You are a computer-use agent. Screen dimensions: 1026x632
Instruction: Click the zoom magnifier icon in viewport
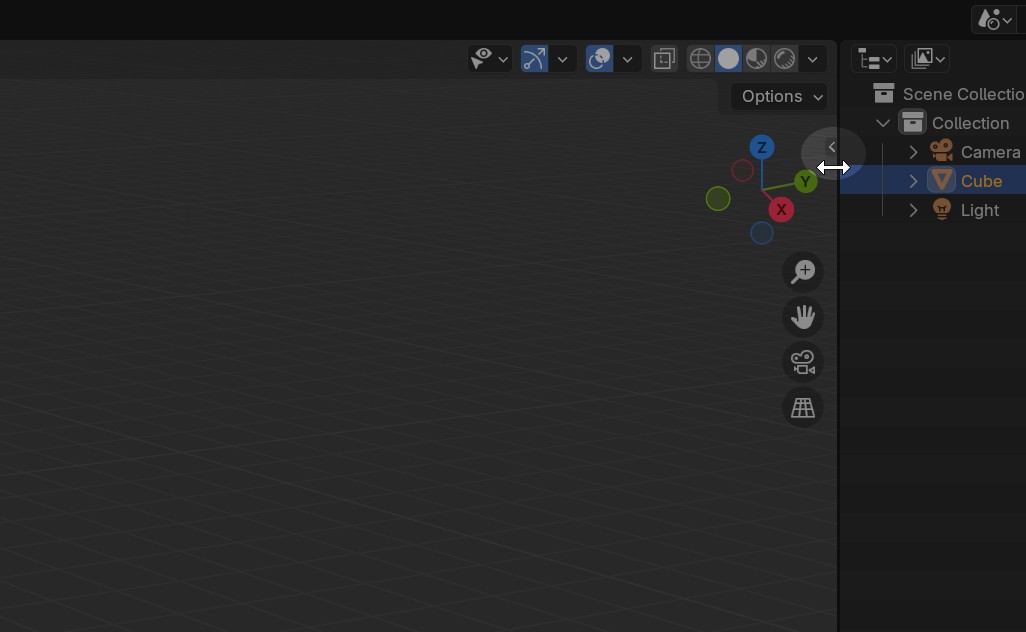click(803, 272)
